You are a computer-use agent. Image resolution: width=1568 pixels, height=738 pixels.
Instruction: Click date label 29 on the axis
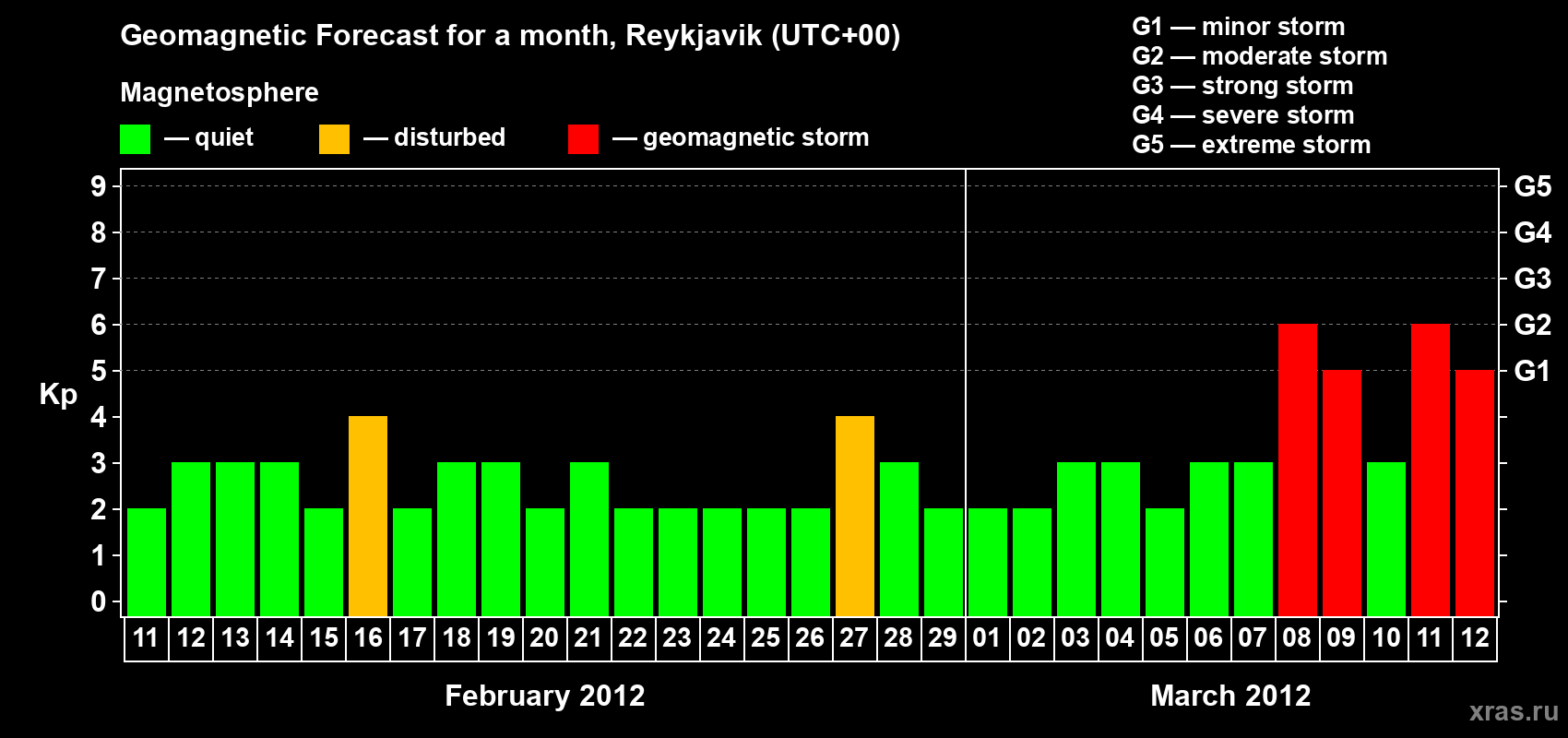tap(943, 637)
